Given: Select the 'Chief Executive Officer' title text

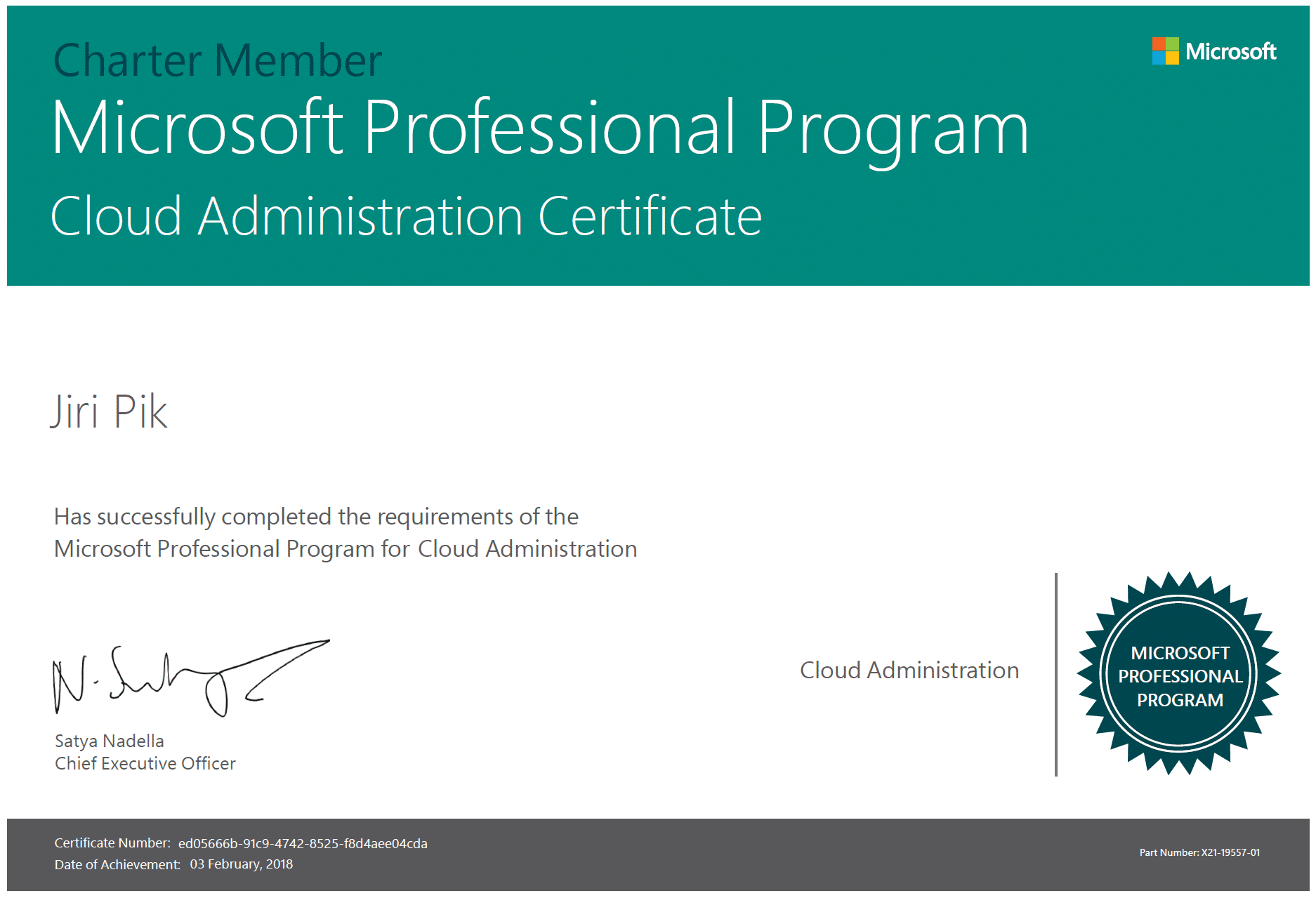Looking at the screenshot, I should 145,763.
